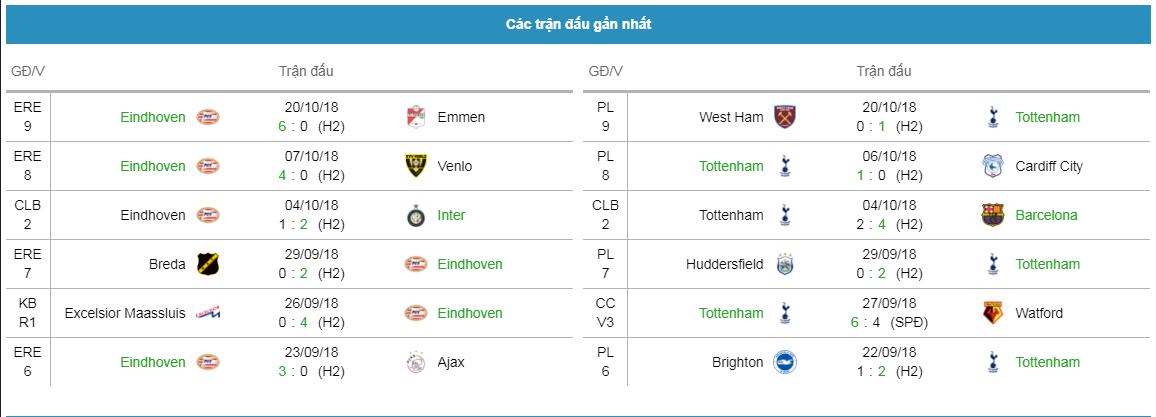Viewport: 1156px width, 417px height.
Task: Click the Breda club crest icon
Action: (209, 264)
